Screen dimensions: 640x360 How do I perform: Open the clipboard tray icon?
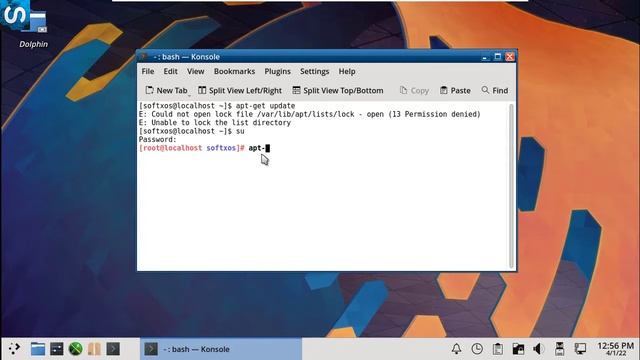click(498, 349)
